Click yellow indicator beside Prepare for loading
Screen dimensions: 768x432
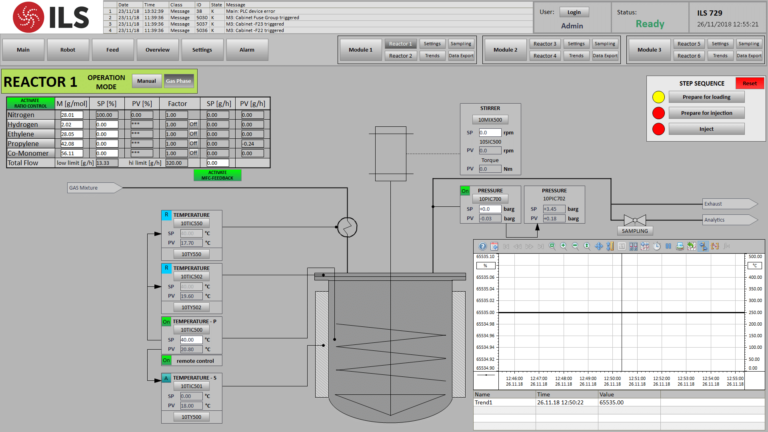pyautogui.click(x=658, y=98)
